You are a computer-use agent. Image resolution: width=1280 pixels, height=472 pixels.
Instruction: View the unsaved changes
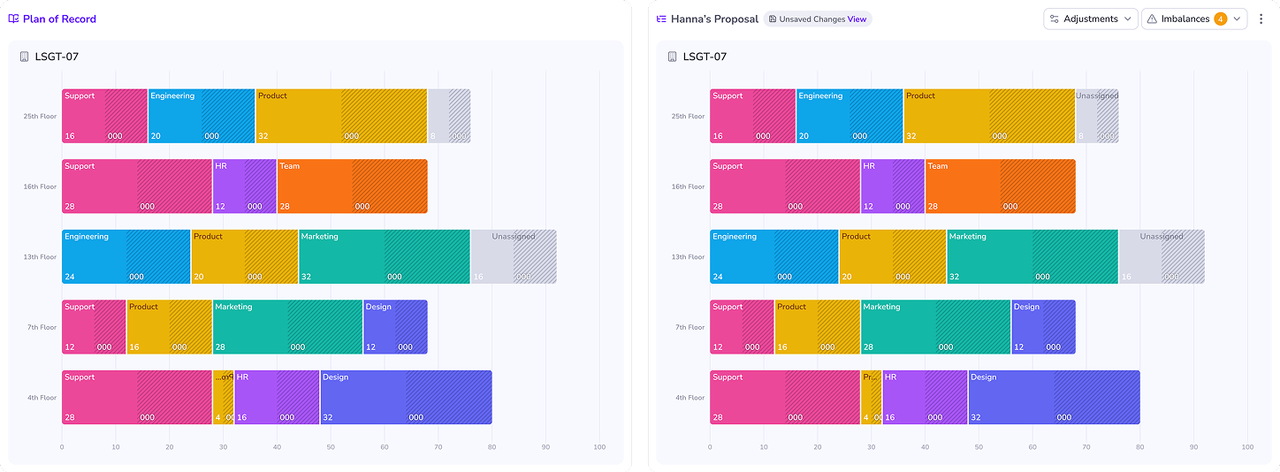[x=857, y=19]
